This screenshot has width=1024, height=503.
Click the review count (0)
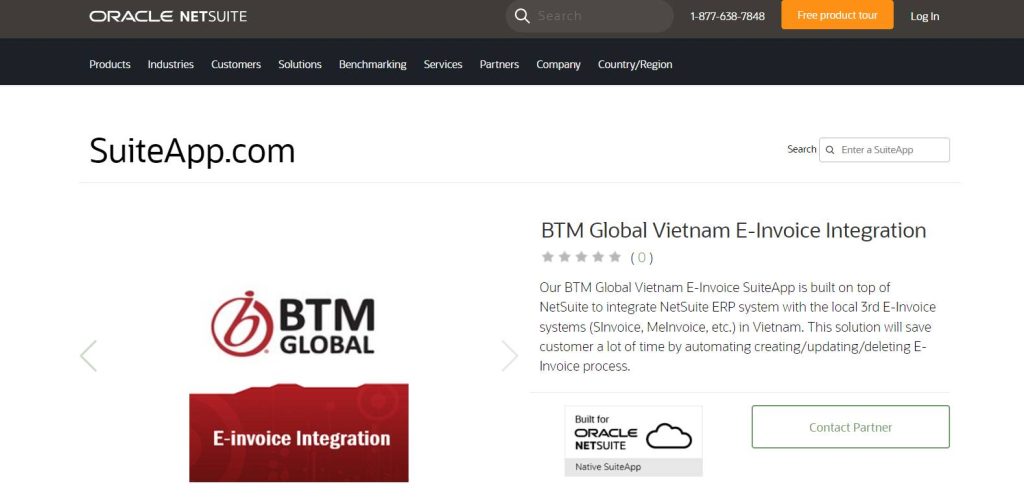[641, 257]
